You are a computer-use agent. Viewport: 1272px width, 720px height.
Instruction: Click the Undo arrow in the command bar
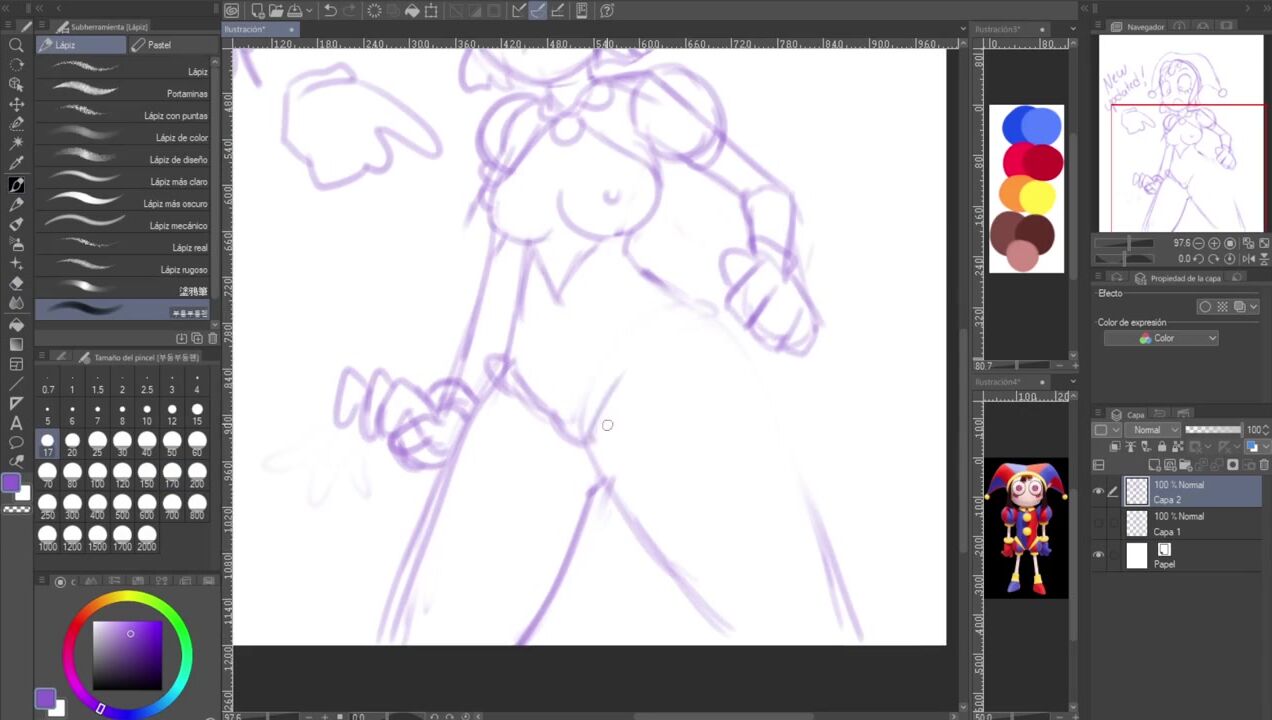330,11
